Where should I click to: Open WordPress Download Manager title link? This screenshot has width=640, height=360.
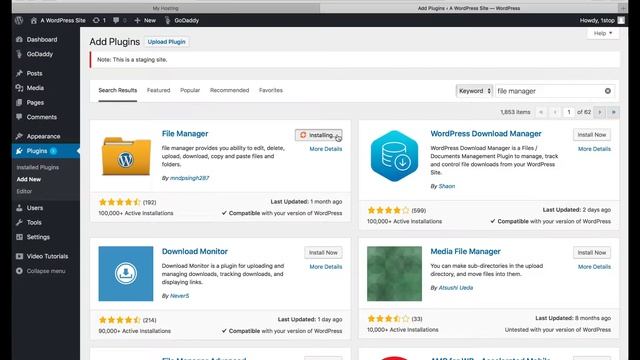tap(486, 133)
